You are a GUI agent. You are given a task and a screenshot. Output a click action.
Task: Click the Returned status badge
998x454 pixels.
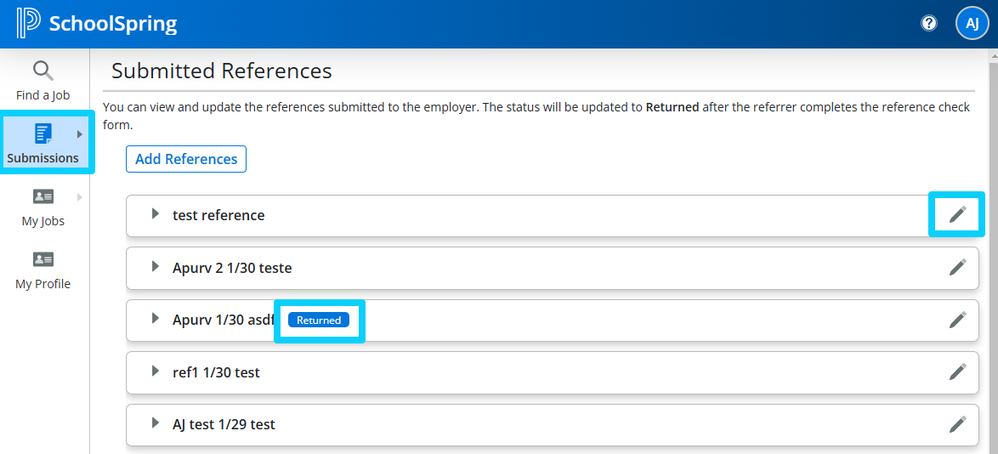pos(318,320)
